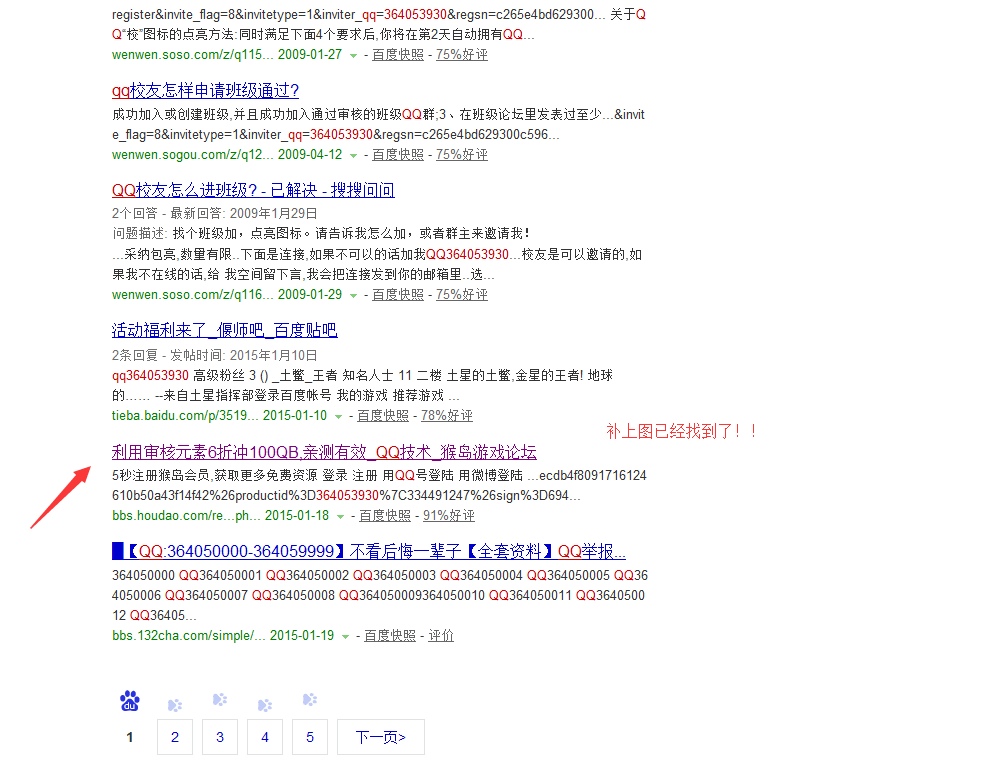Screen dimensions: 1000x772
Task: Open 百度快照 for tieba.baidu.com result
Action: coord(383,416)
